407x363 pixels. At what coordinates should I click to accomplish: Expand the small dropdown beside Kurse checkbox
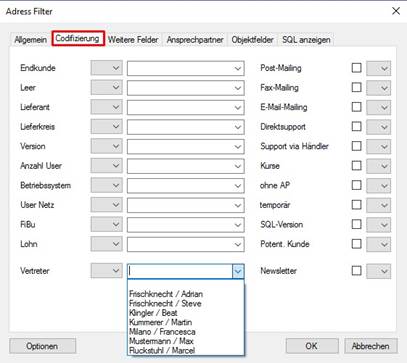click(x=379, y=166)
